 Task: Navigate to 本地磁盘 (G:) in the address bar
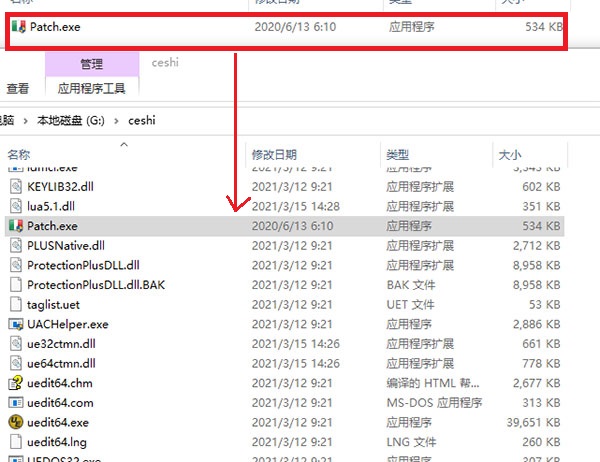[69, 120]
